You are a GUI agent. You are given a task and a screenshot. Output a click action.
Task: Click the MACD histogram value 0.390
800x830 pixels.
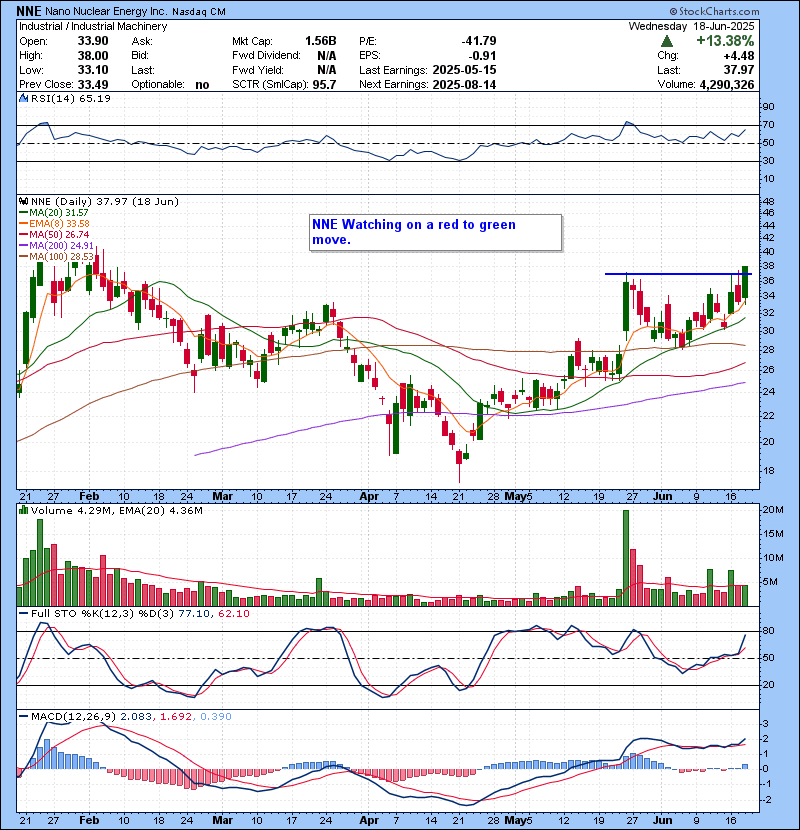point(215,717)
